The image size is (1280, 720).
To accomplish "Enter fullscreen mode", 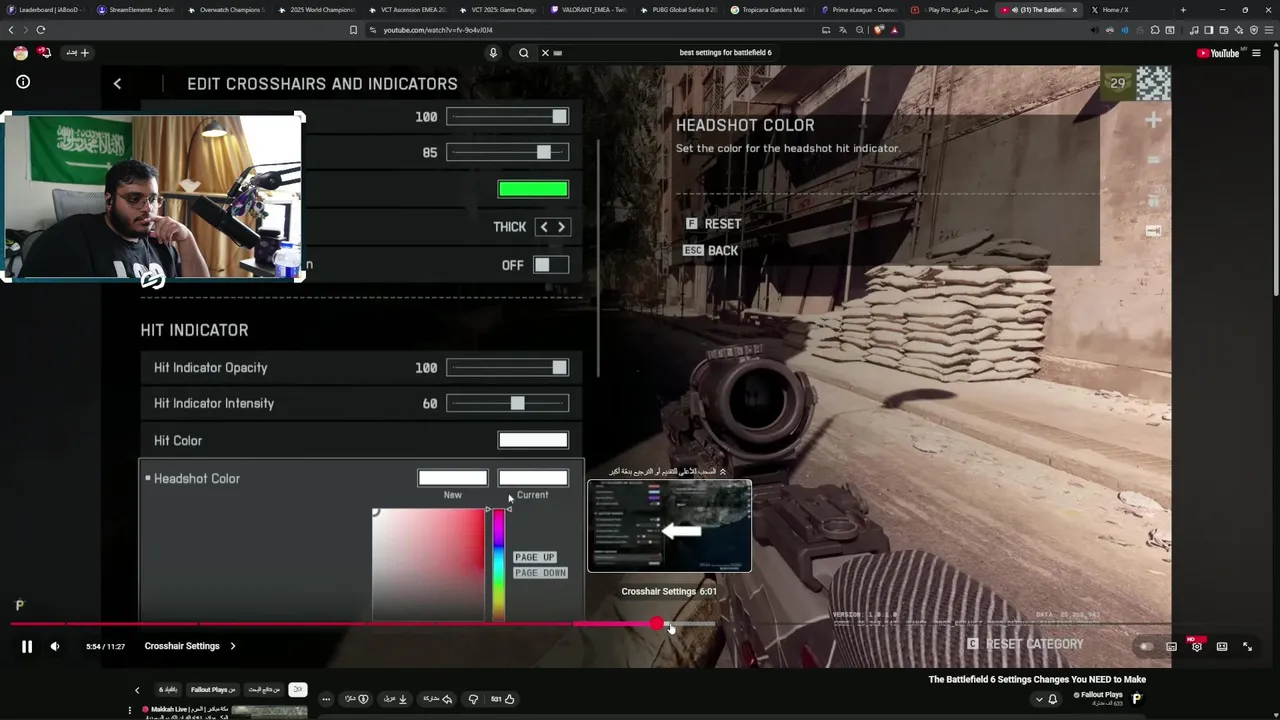I will 1247,646.
